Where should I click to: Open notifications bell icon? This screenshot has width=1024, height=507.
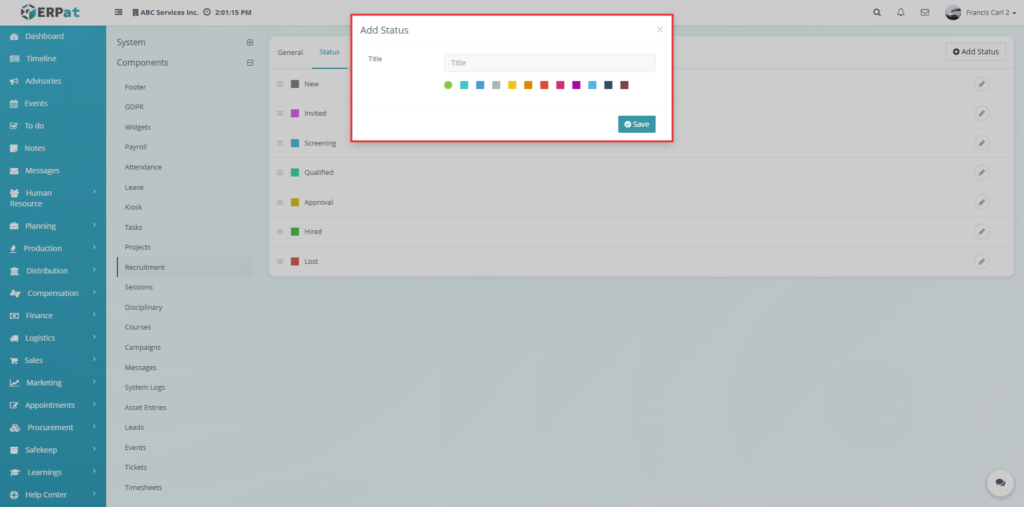click(901, 12)
